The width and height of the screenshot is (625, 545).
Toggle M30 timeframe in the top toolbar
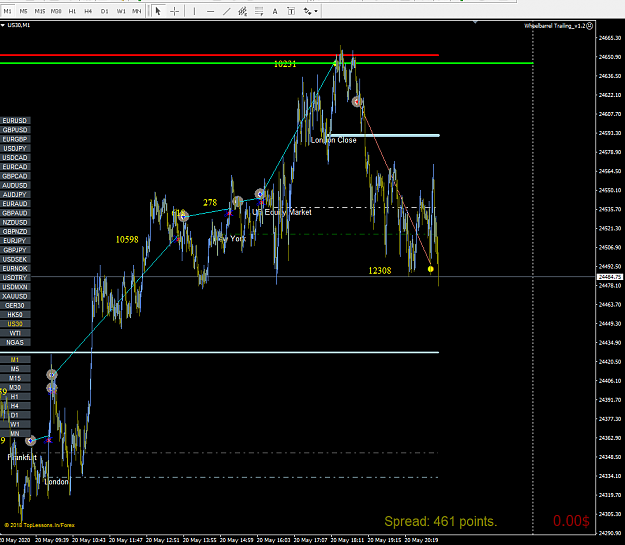56,11
